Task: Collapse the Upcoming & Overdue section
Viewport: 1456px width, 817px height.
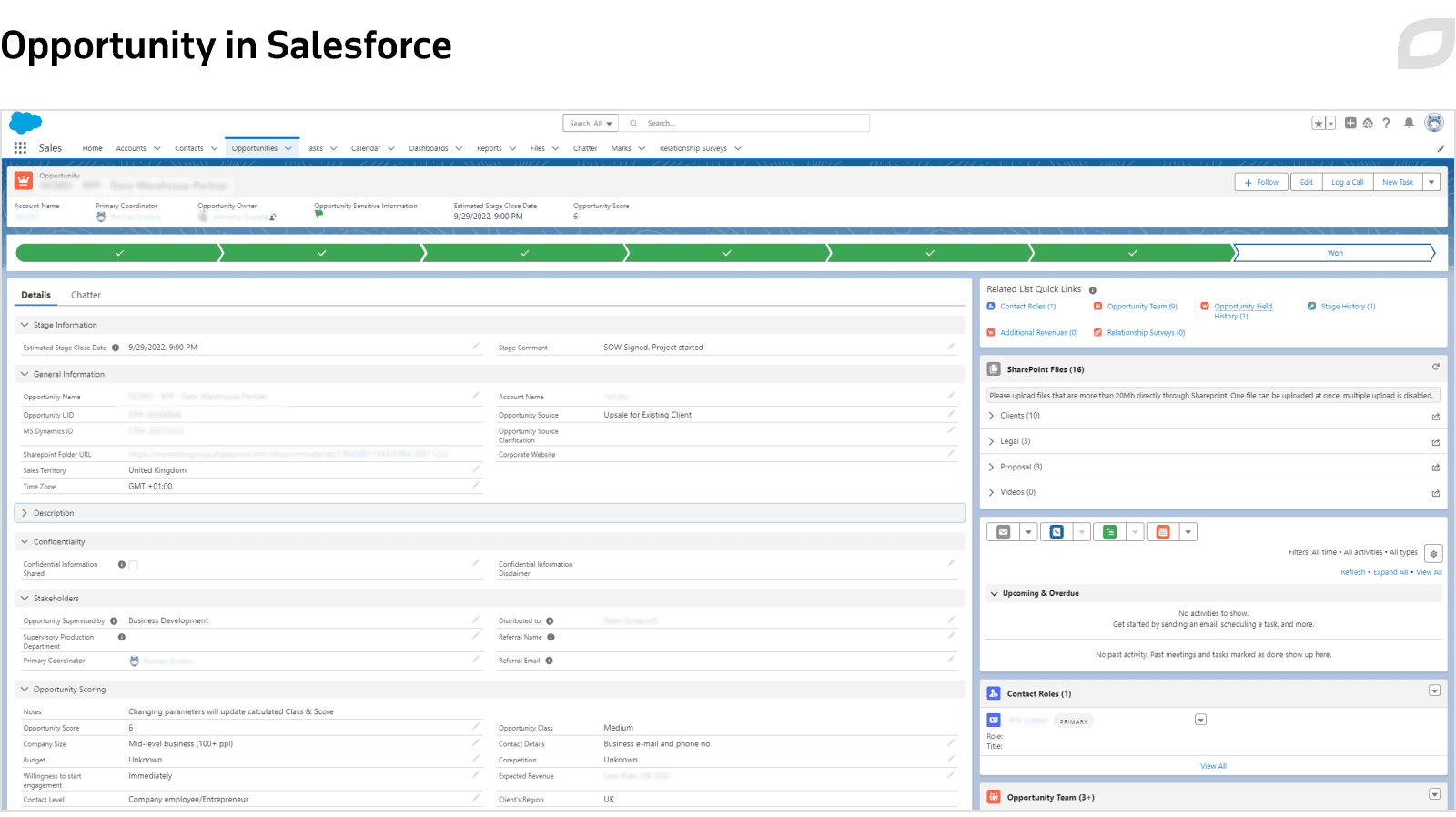Action: pyautogui.click(x=995, y=593)
